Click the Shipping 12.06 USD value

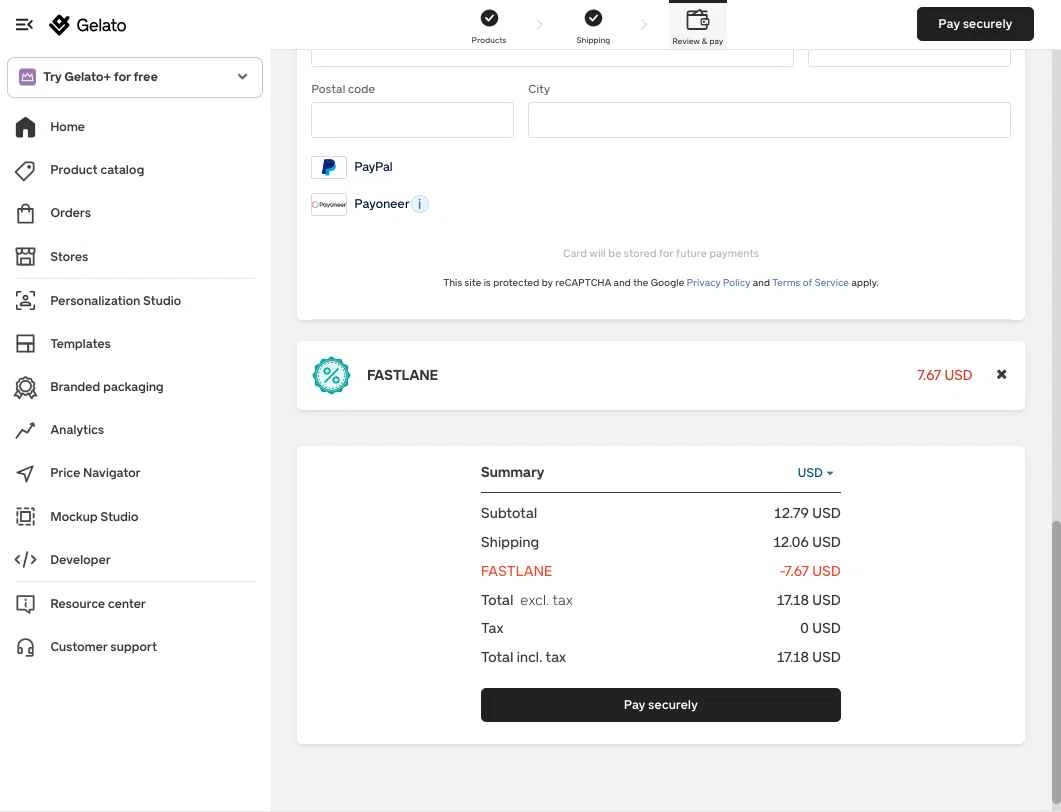pyautogui.click(x=807, y=542)
